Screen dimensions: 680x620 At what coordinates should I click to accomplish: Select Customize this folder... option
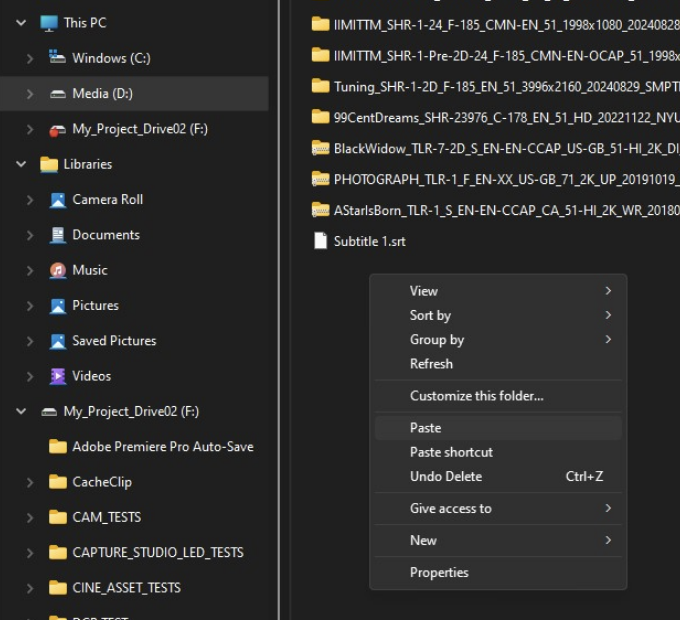click(498, 396)
